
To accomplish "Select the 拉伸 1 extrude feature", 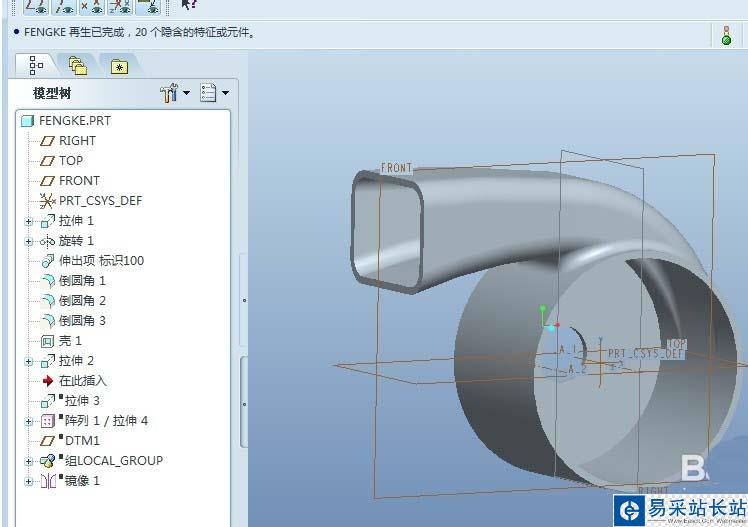I will 76,221.
